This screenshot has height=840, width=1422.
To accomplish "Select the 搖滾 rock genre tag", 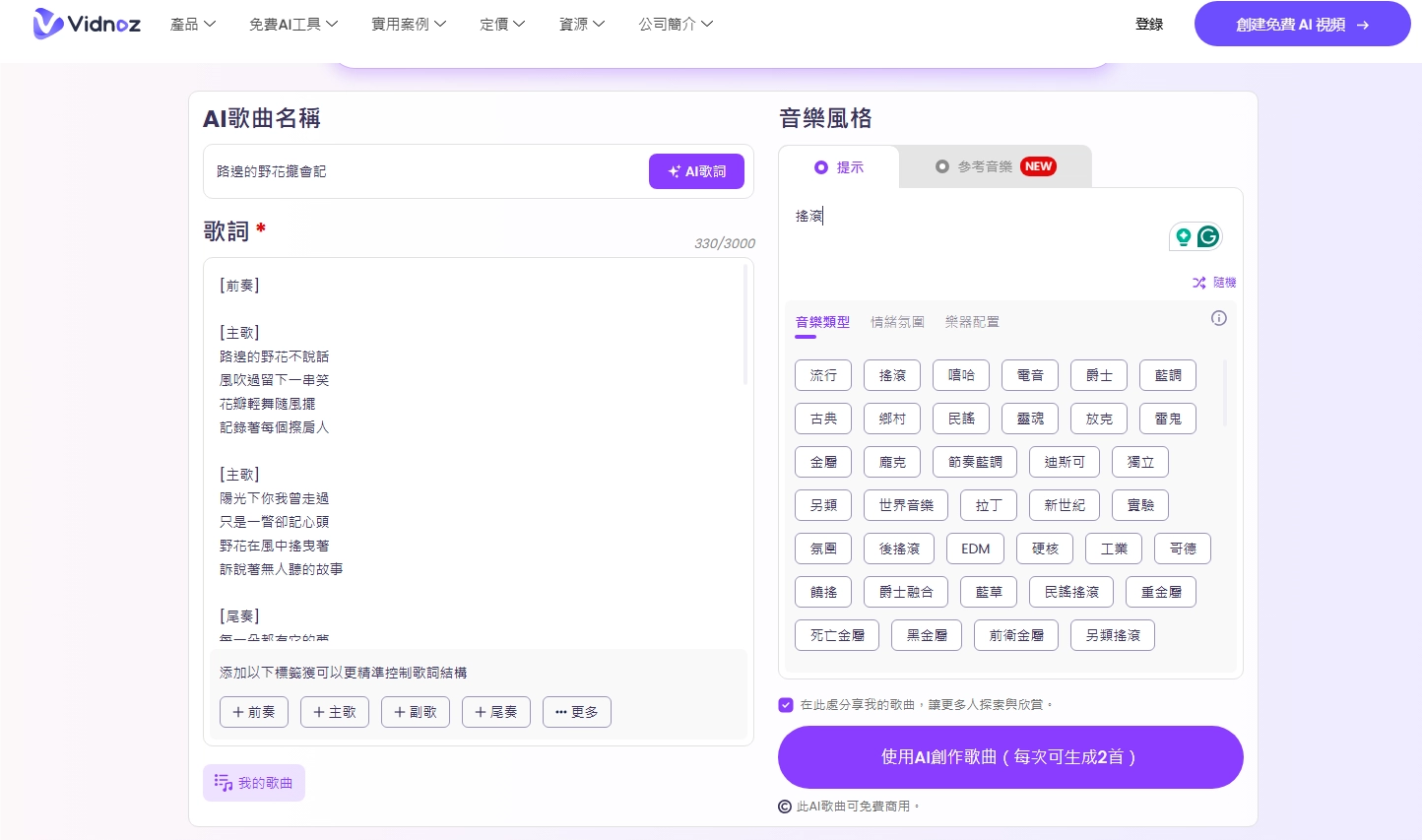I will [891, 375].
